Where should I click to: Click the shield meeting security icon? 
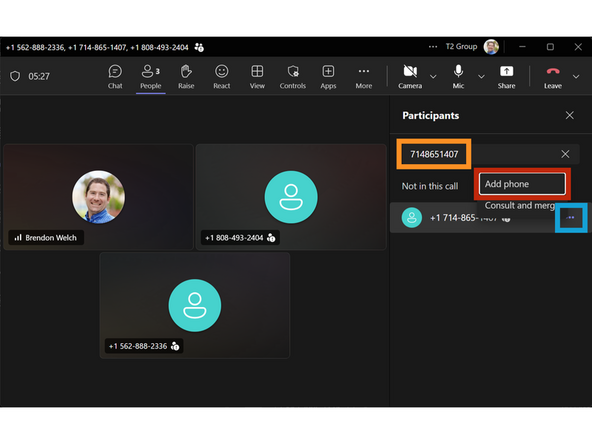point(15,76)
